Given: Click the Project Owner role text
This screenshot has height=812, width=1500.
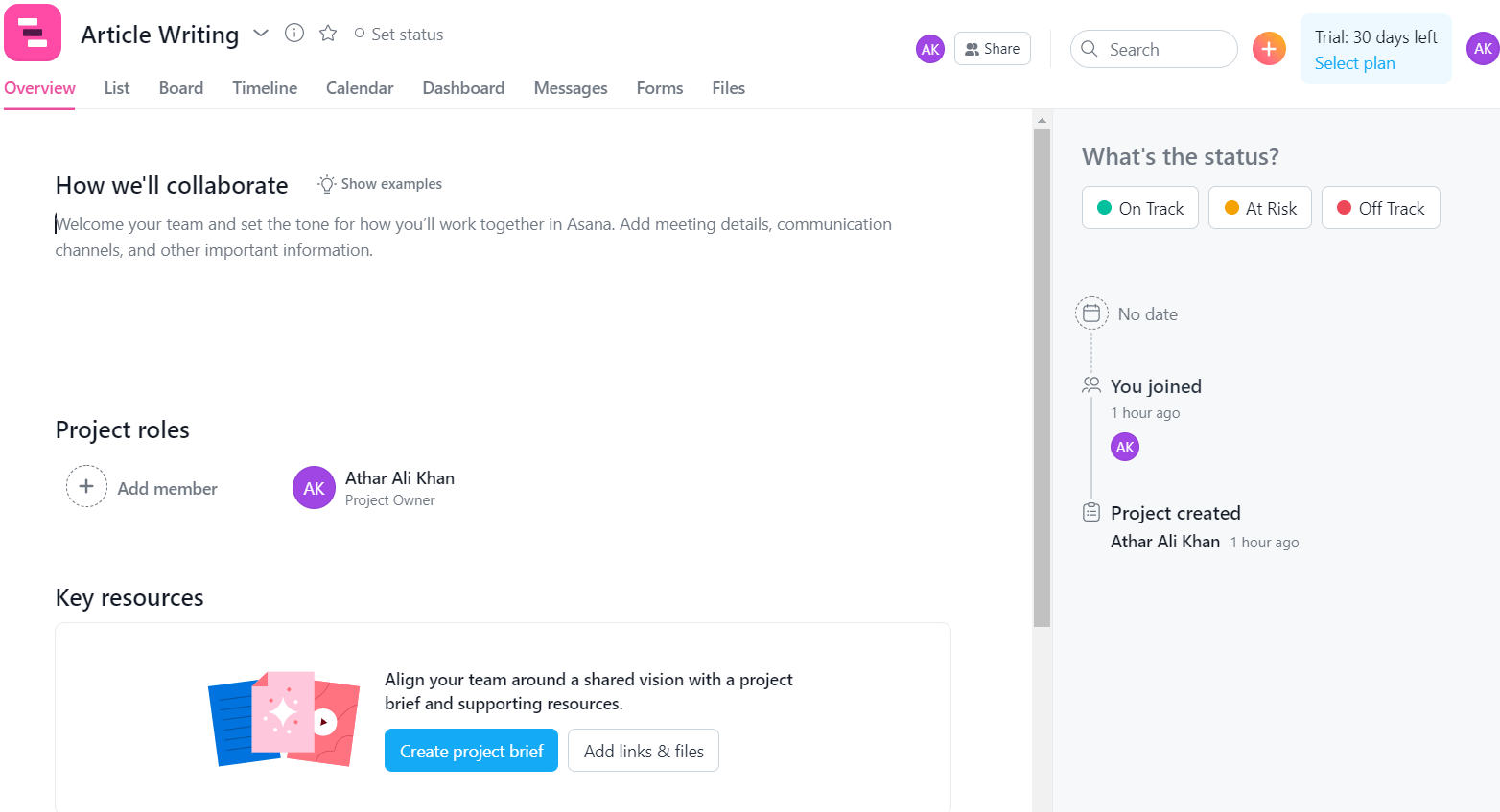Looking at the screenshot, I should [389, 500].
